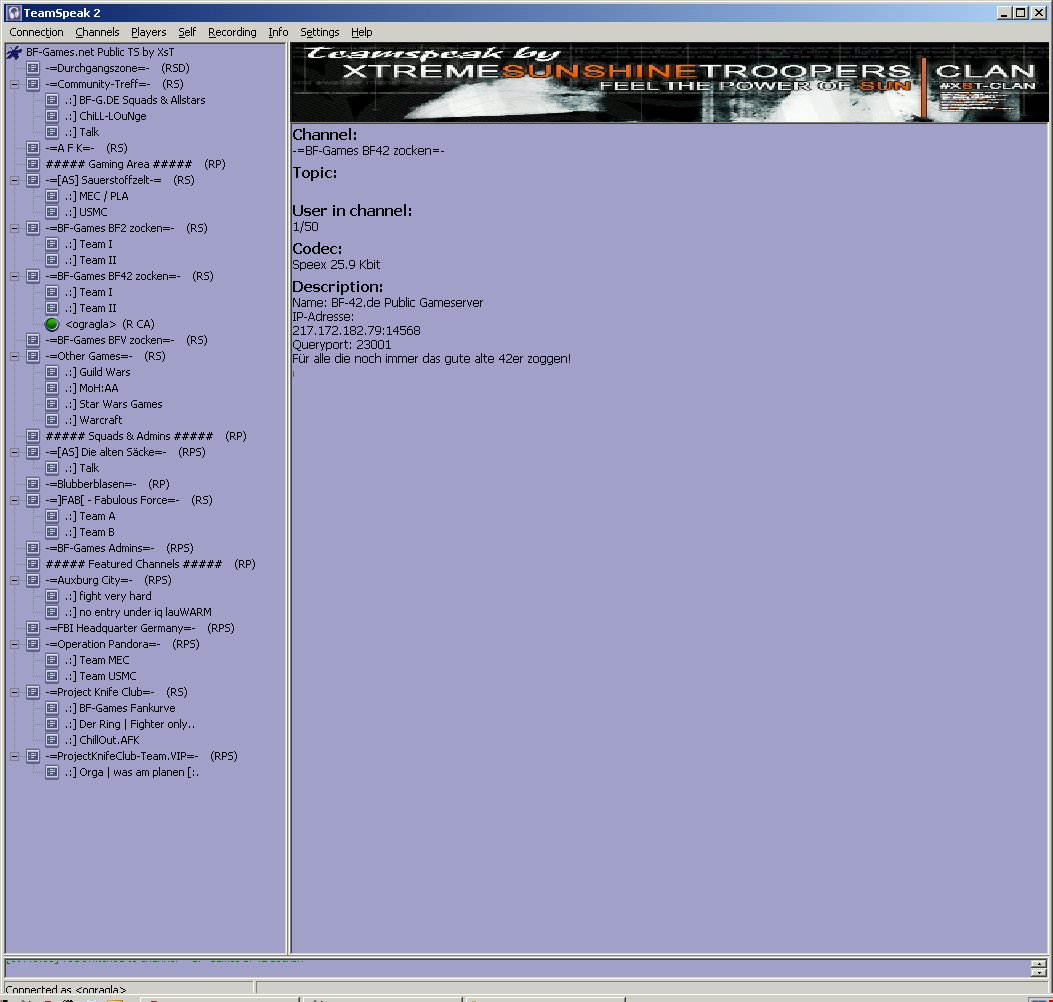Click the ChiLL-LOuNge sub-channel icon

52,116
